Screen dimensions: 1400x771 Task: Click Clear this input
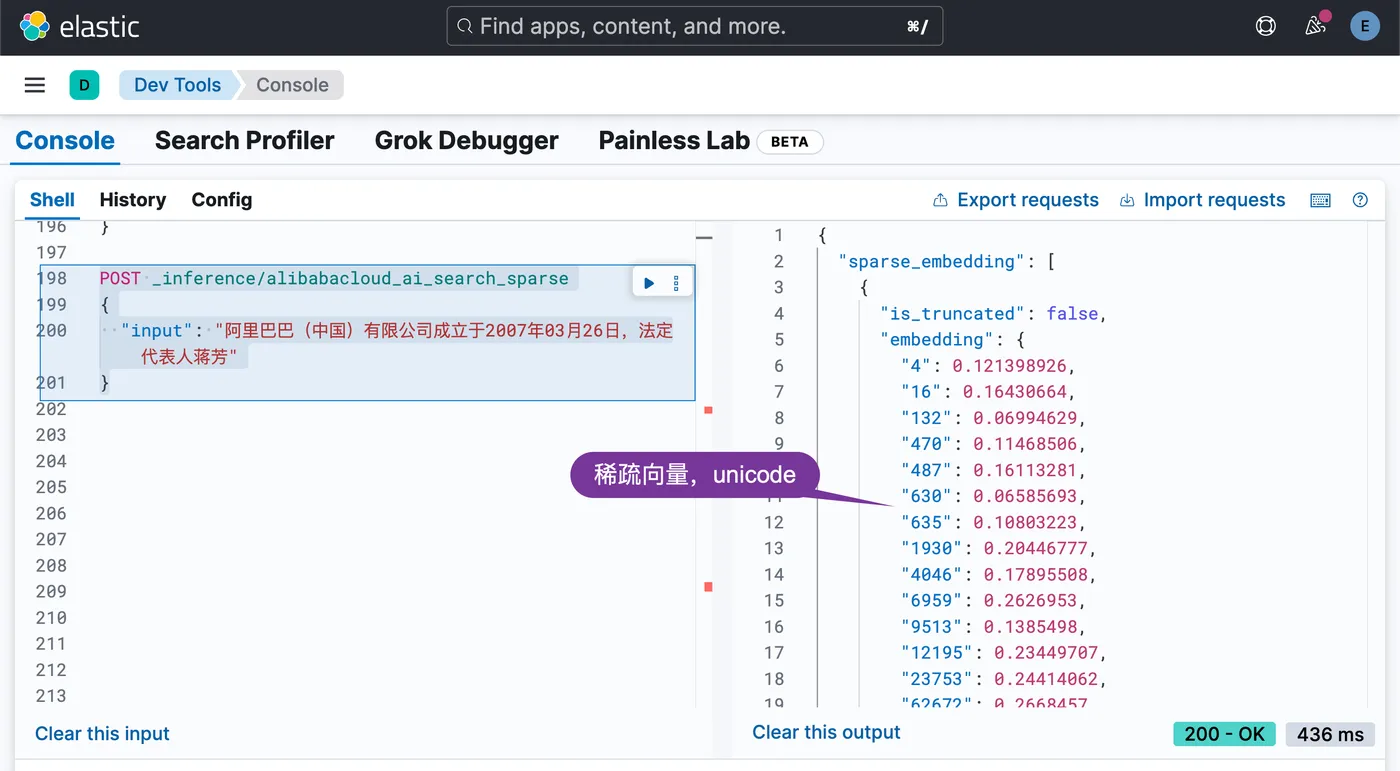coord(102,734)
